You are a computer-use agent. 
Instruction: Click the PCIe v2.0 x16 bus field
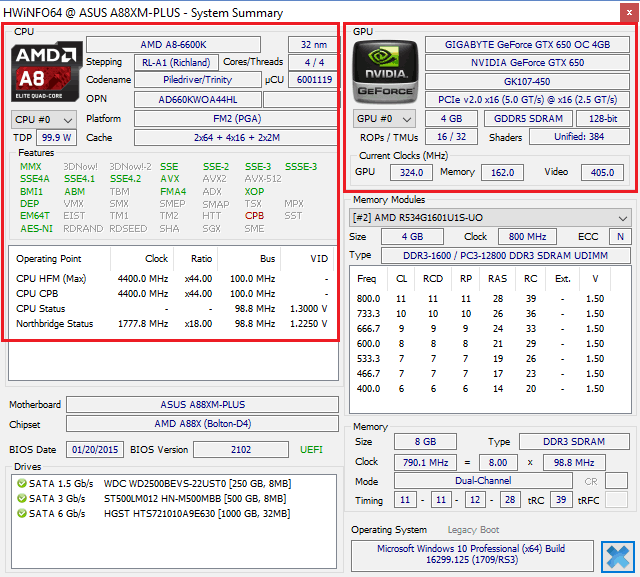click(527, 100)
